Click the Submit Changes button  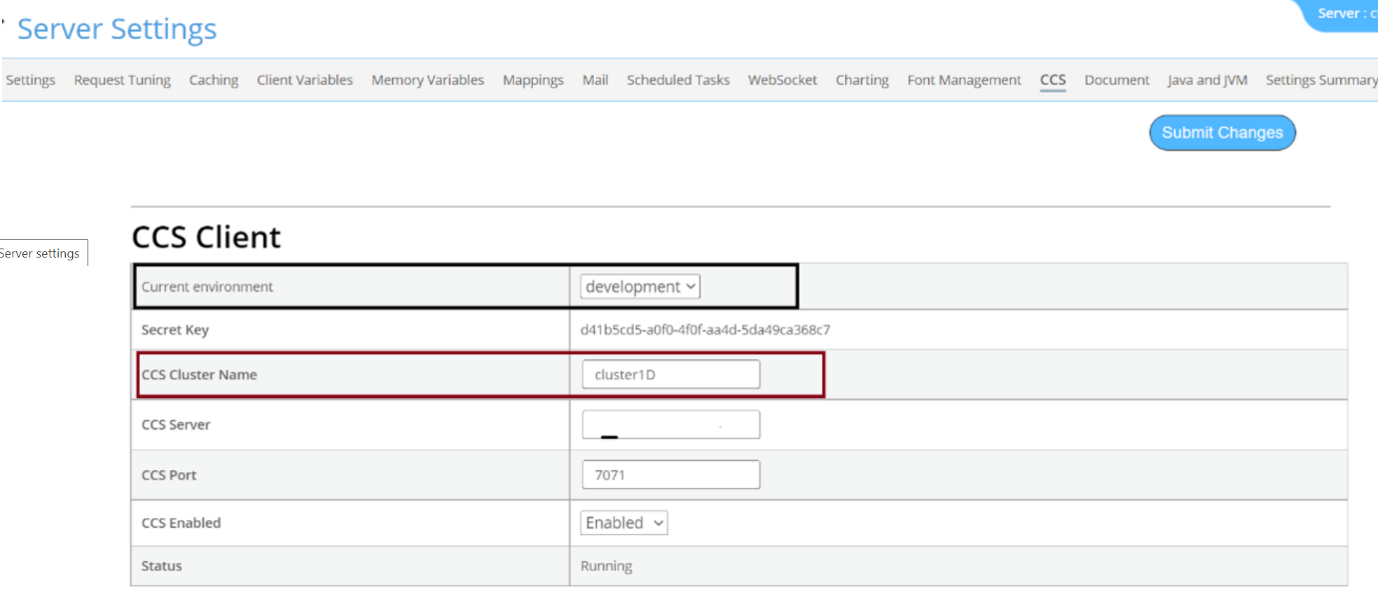point(1221,132)
